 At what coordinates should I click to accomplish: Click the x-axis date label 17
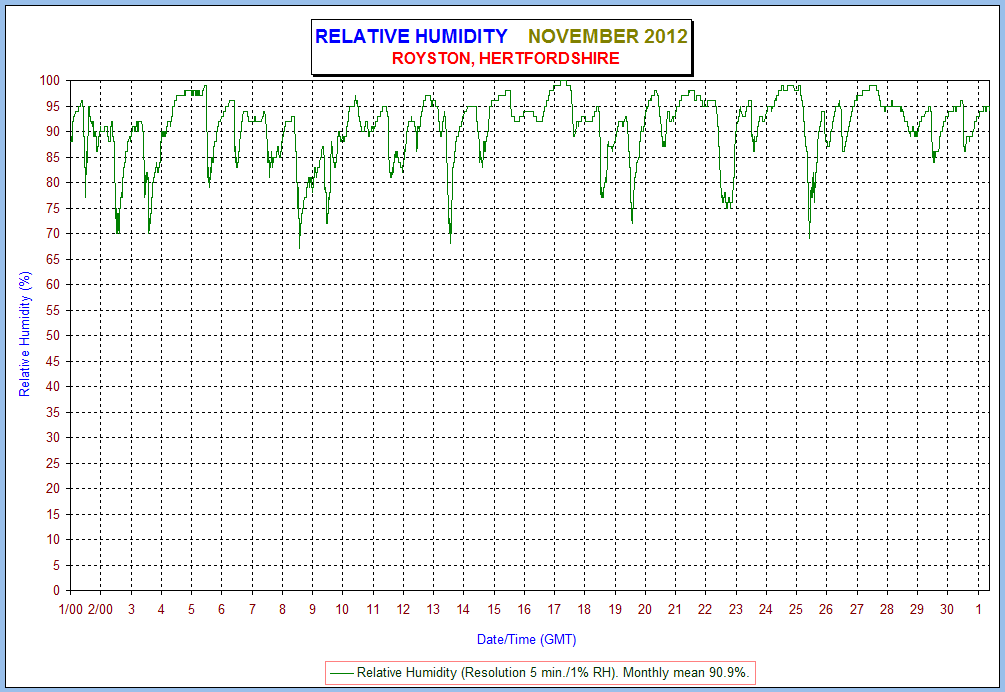click(554, 609)
